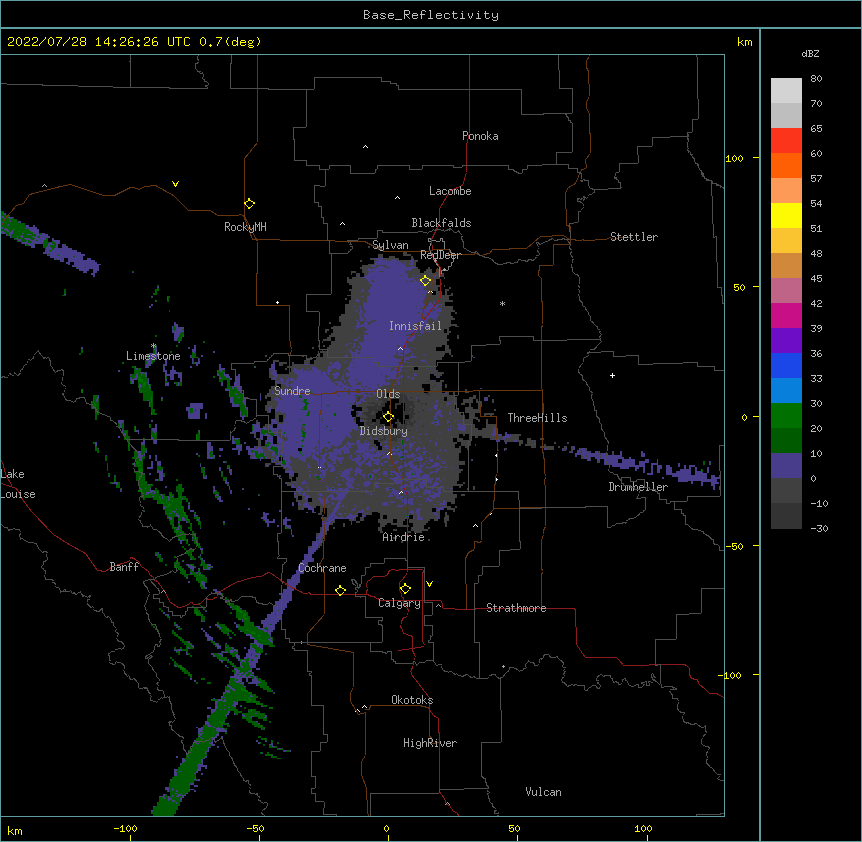
Task: Click the Didsbury label
Action: point(383,431)
